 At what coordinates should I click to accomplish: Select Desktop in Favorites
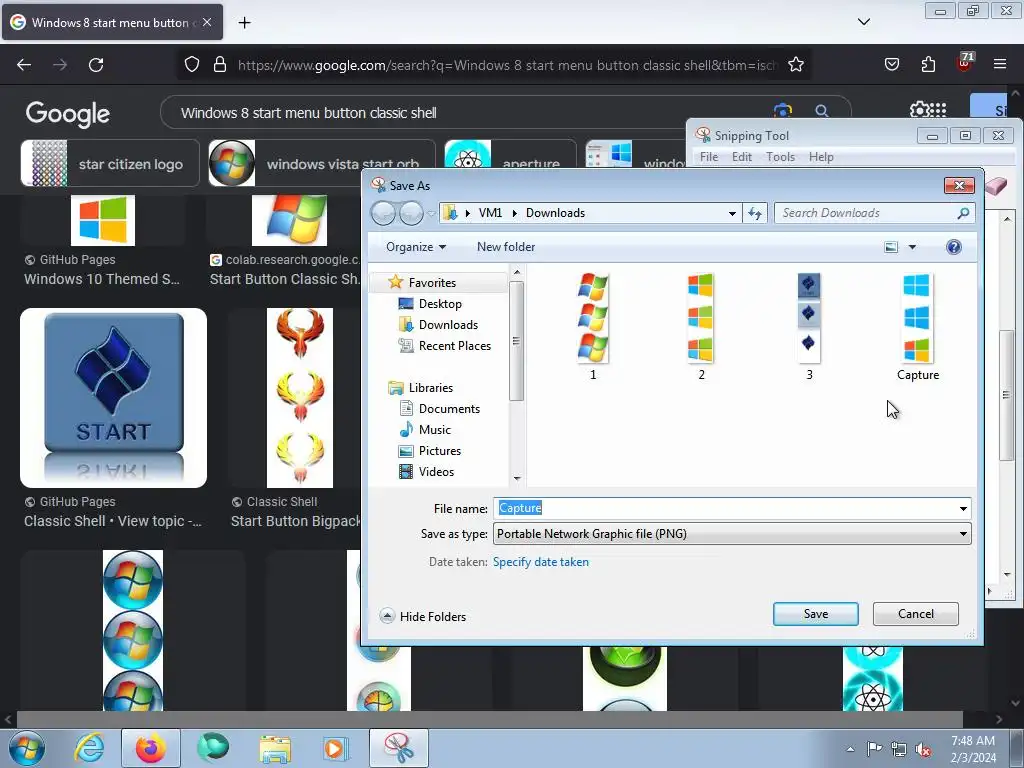point(440,304)
